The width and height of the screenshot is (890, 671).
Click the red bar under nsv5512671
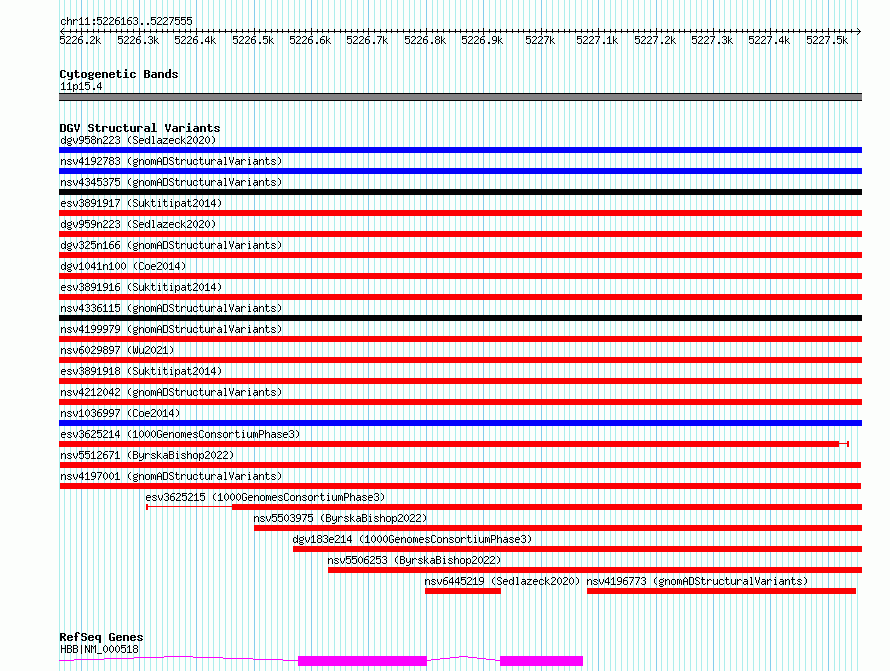coord(460,465)
